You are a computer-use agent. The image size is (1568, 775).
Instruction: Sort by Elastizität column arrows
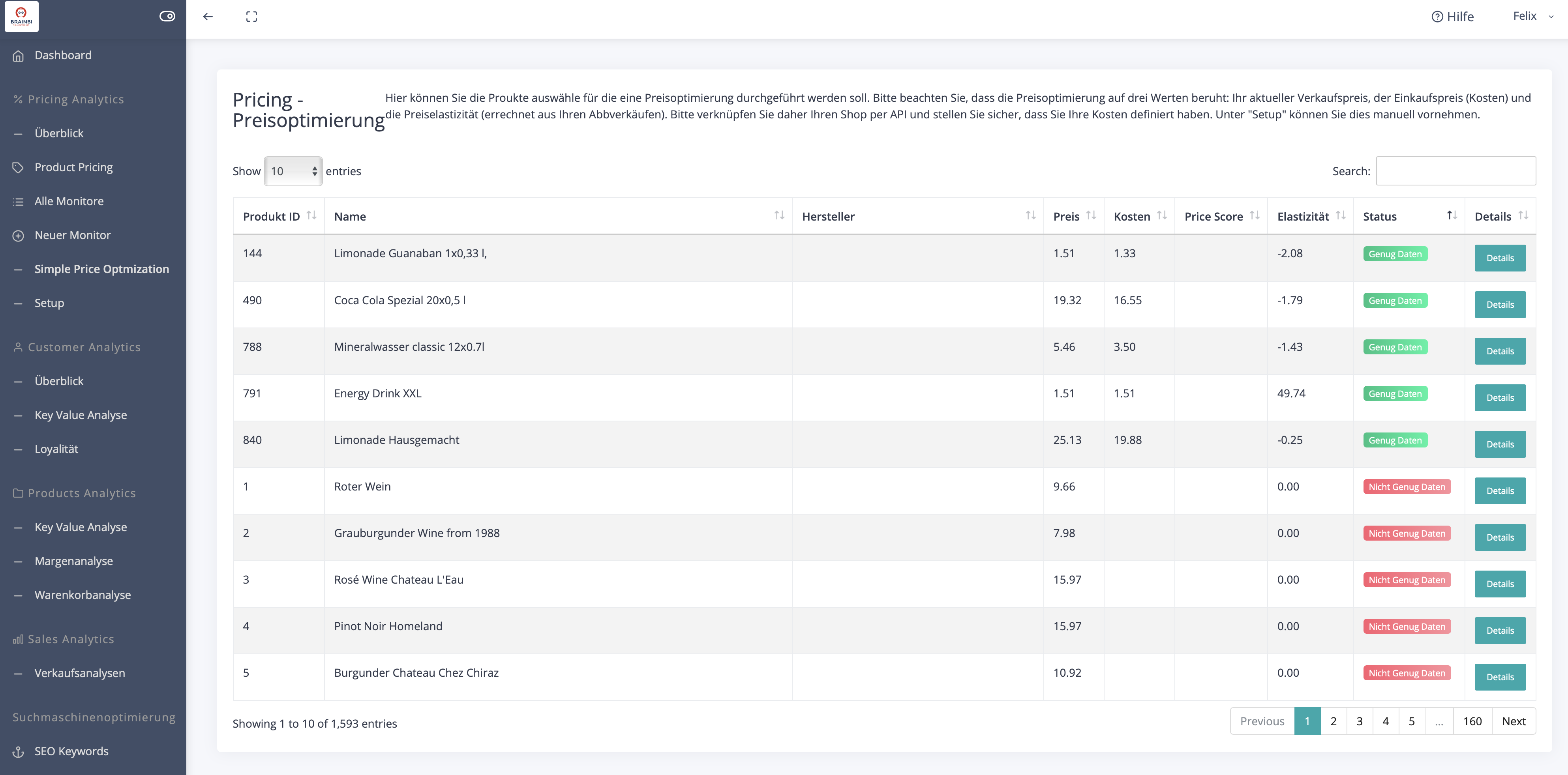point(1340,215)
